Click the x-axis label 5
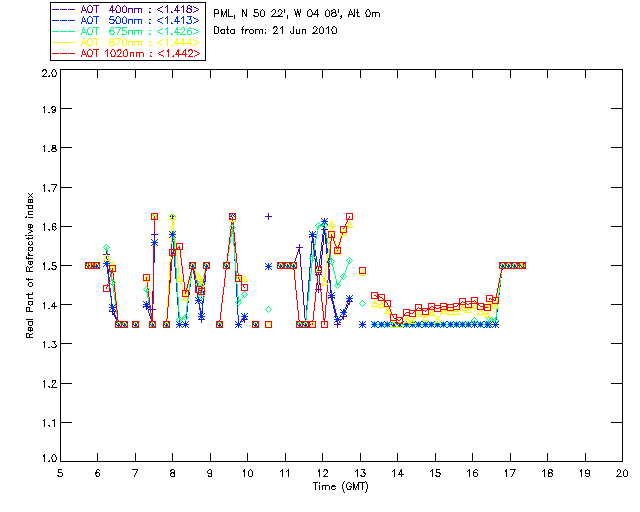 click(x=60, y=473)
